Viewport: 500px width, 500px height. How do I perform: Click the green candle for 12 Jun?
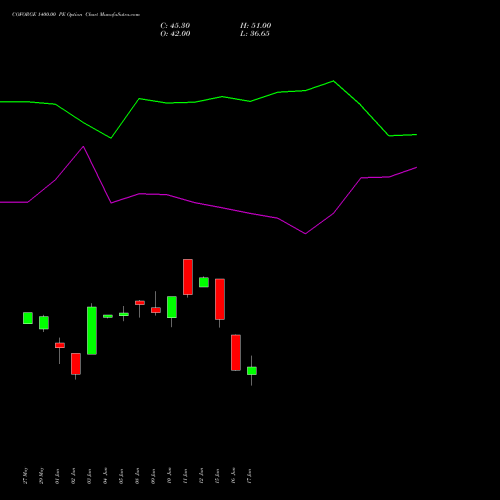[x=204, y=282]
